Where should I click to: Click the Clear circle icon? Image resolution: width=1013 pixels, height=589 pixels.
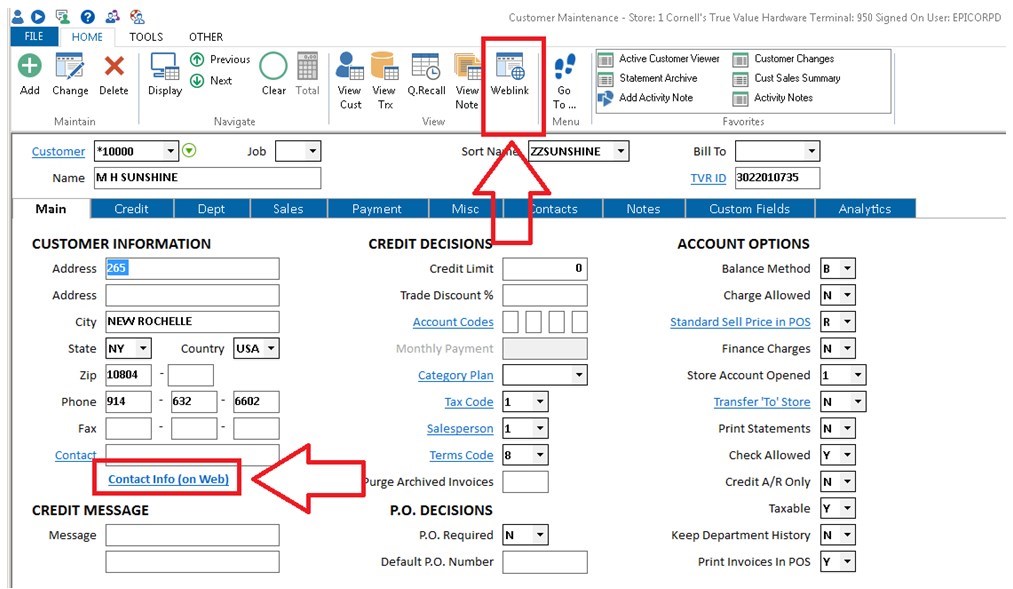tap(273, 67)
